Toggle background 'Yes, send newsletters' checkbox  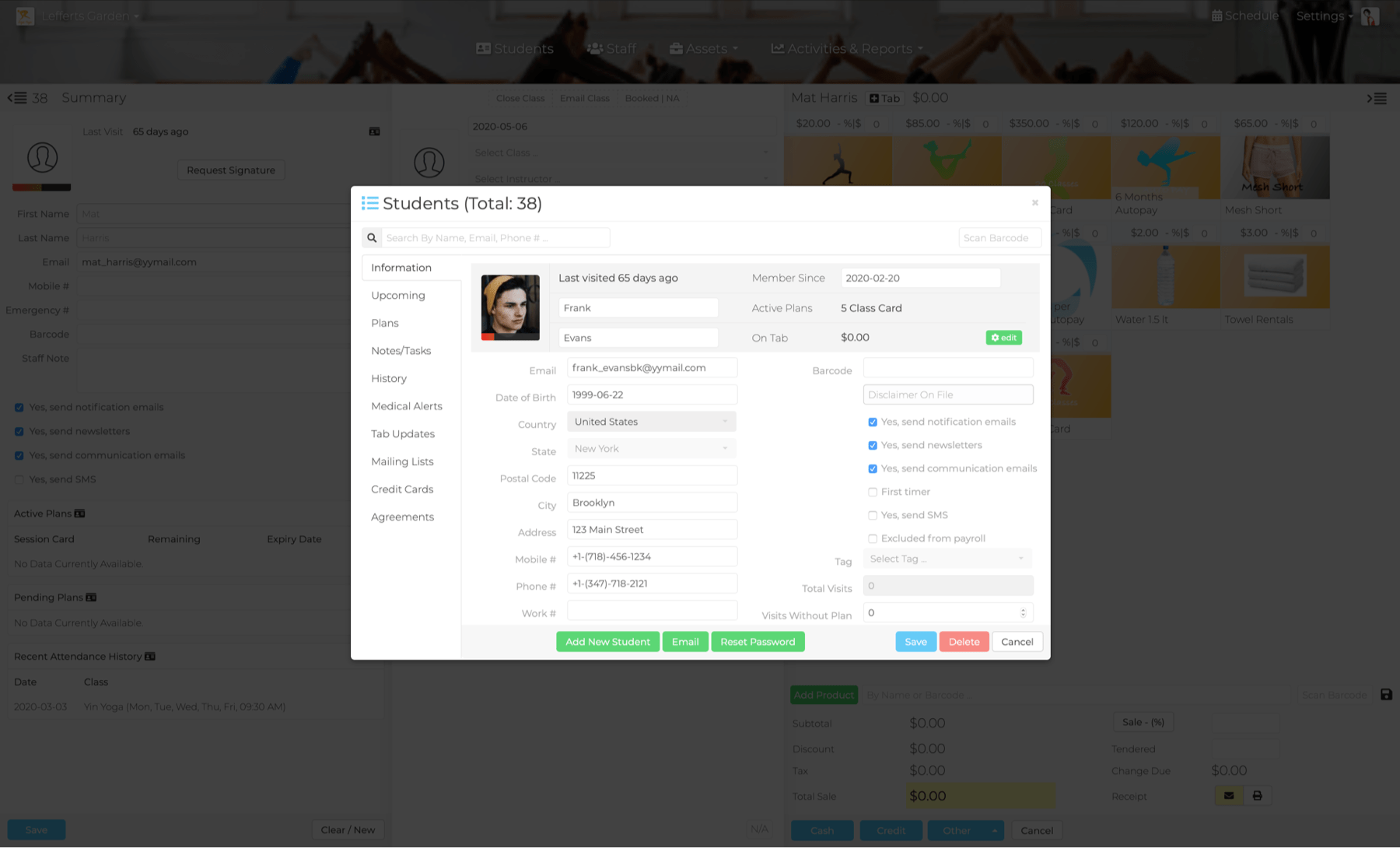(x=19, y=432)
